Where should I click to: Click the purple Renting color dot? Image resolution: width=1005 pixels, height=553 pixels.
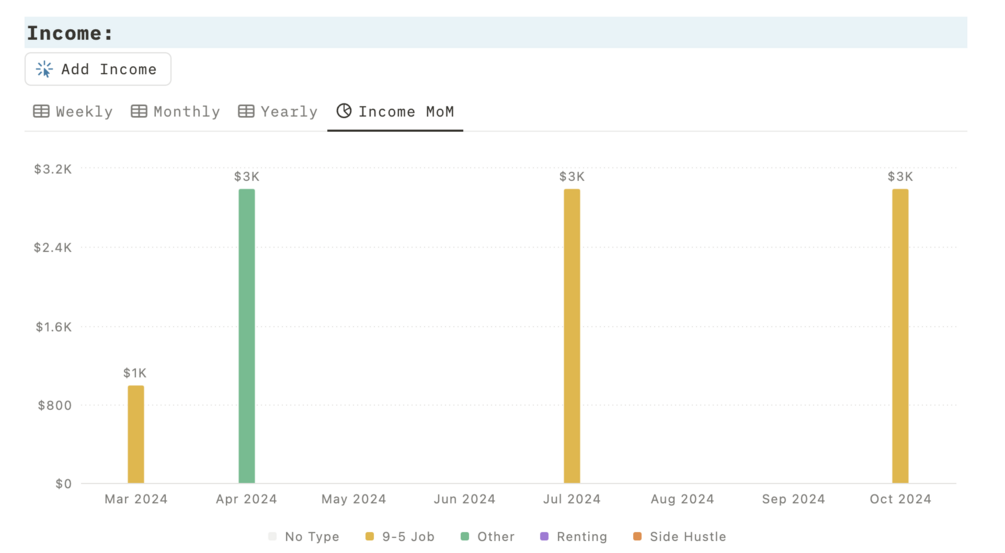pyautogui.click(x=544, y=537)
